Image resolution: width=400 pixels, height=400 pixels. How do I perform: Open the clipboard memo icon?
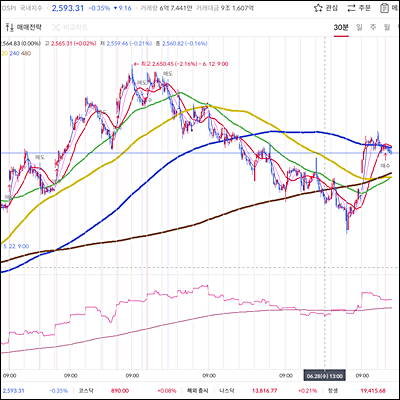click(x=385, y=8)
